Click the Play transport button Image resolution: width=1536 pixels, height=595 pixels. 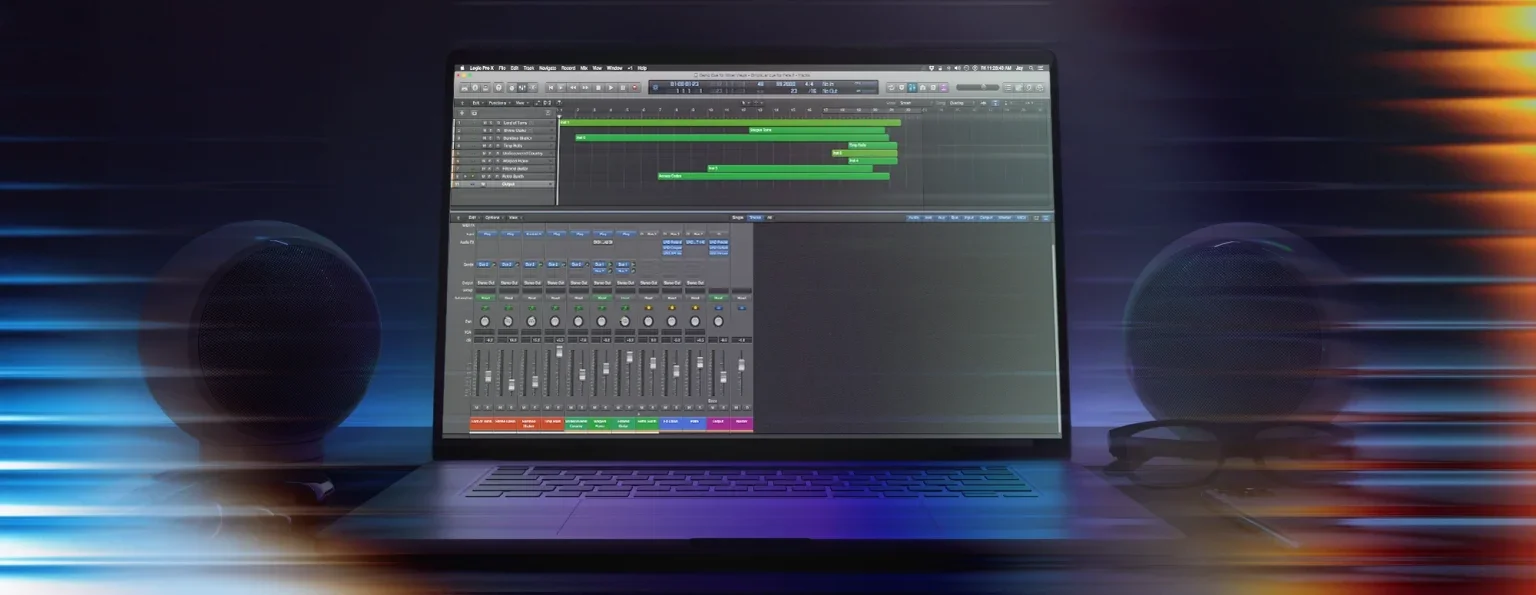610,88
